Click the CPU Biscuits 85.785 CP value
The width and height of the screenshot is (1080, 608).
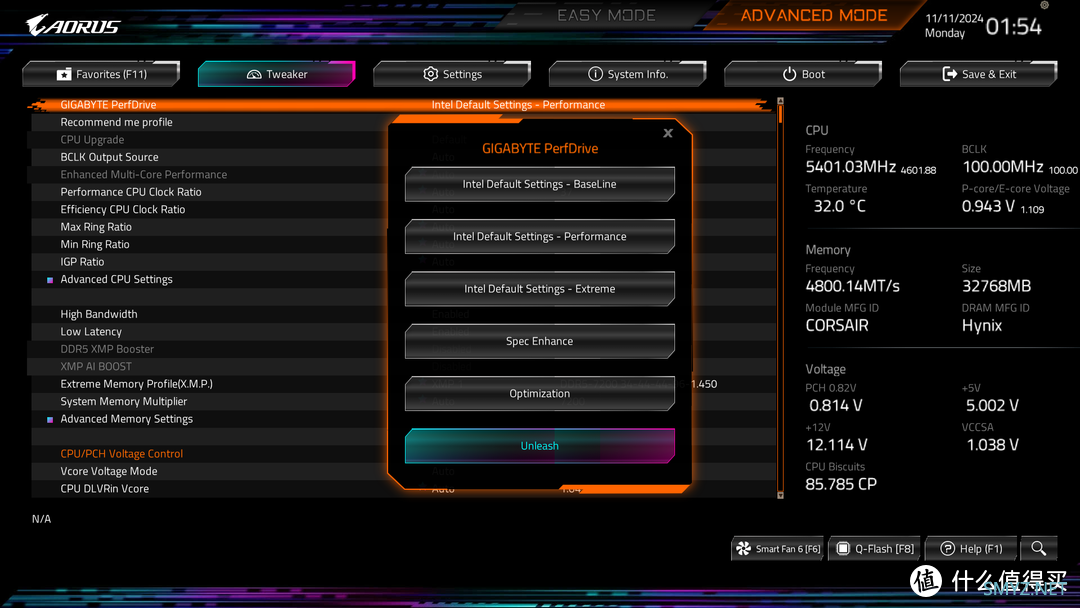[x=841, y=484]
